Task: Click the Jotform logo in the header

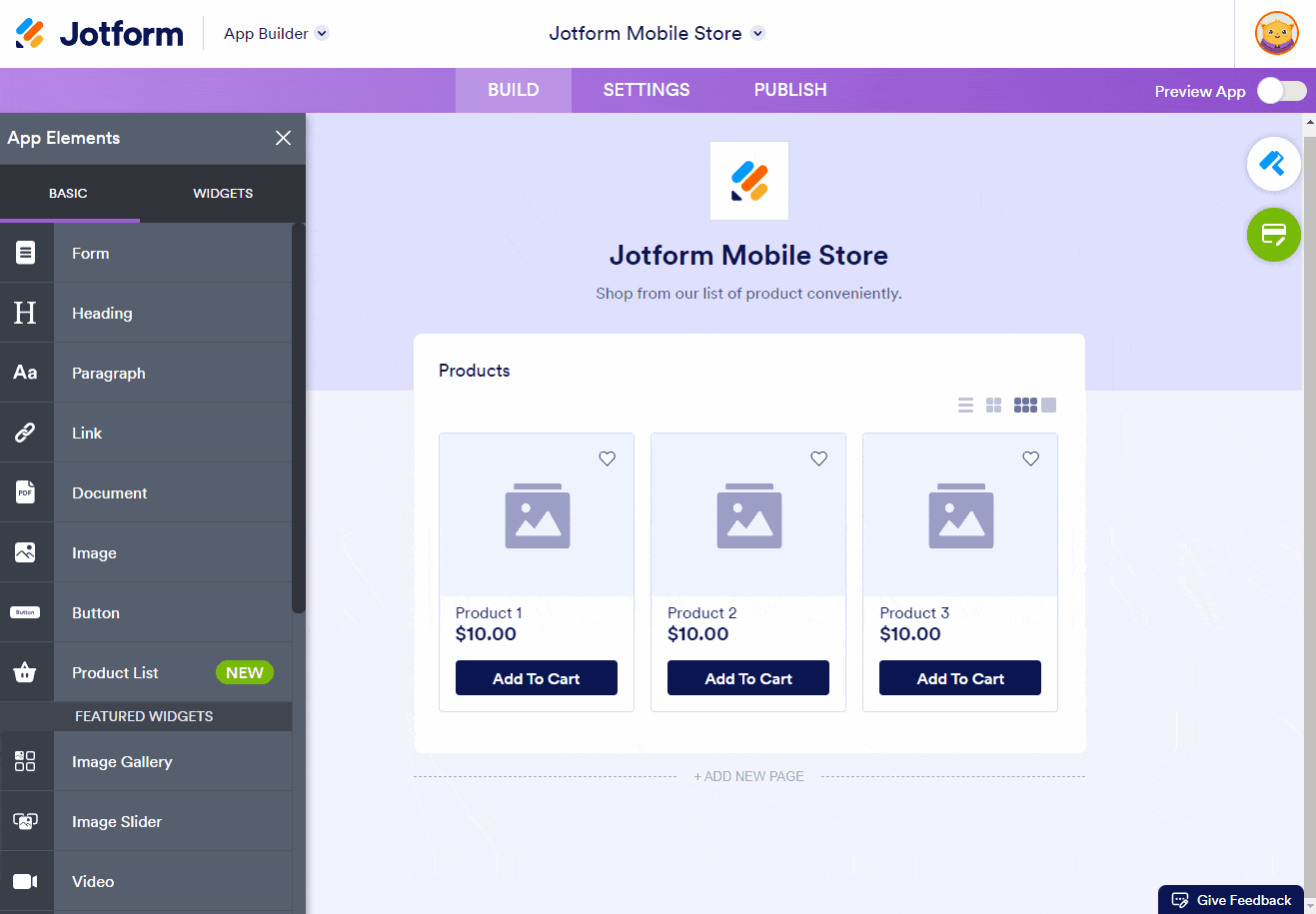Action: click(100, 33)
